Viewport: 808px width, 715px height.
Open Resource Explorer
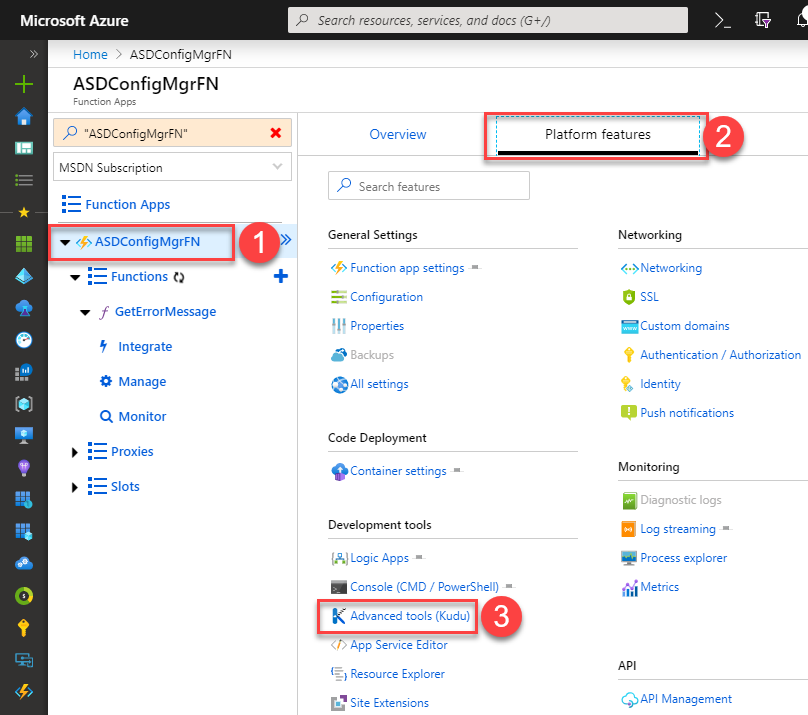[x=397, y=674]
